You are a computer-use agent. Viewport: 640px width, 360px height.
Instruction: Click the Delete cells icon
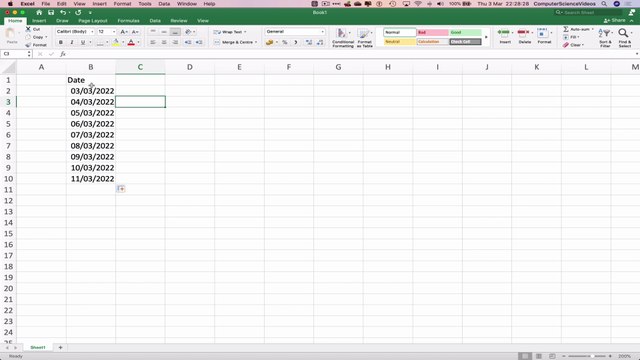(524, 33)
